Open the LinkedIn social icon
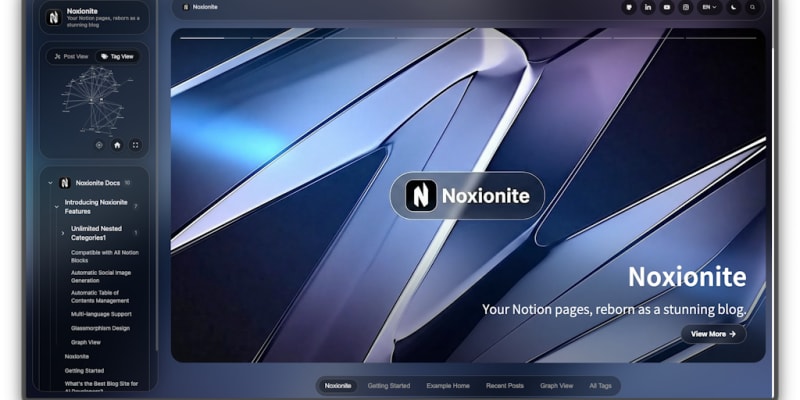Screen dimensions: 800x400 [648, 7]
